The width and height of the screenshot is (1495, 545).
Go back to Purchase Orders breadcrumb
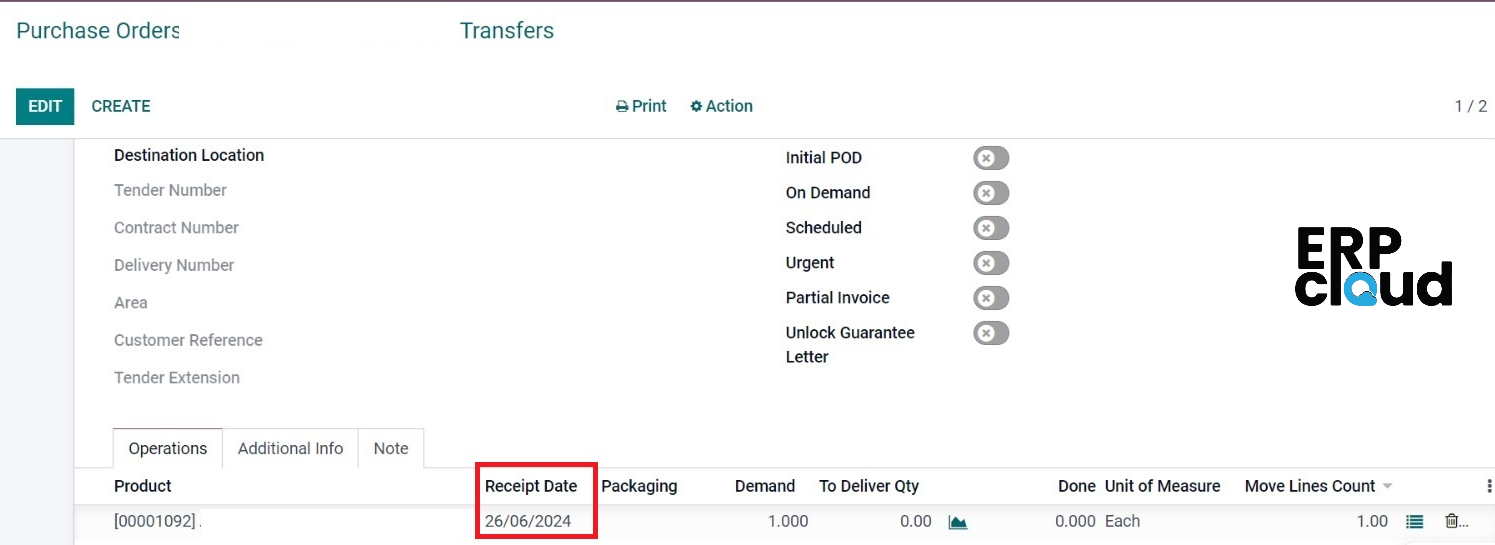[x=98, y=31]
